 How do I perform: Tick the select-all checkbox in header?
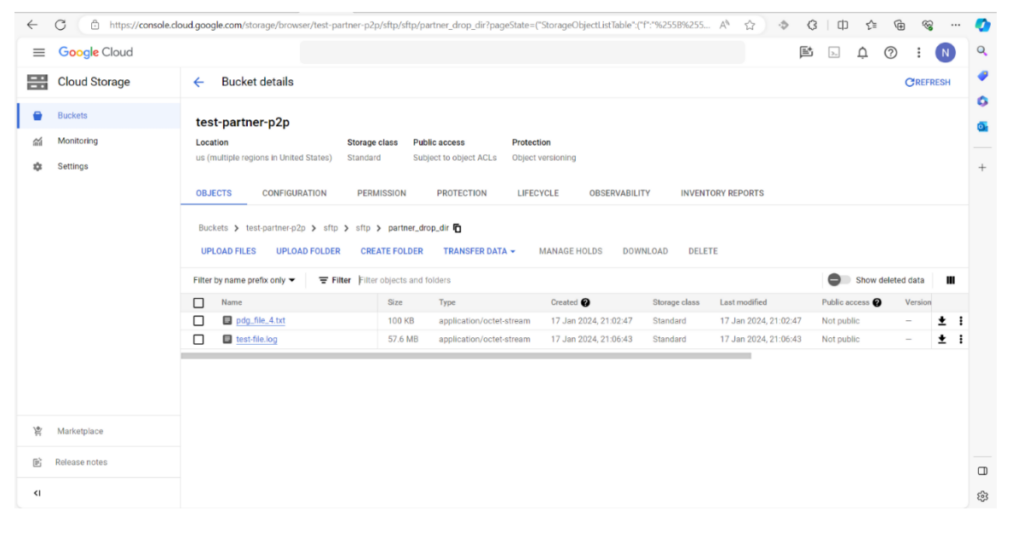(198, 302)
